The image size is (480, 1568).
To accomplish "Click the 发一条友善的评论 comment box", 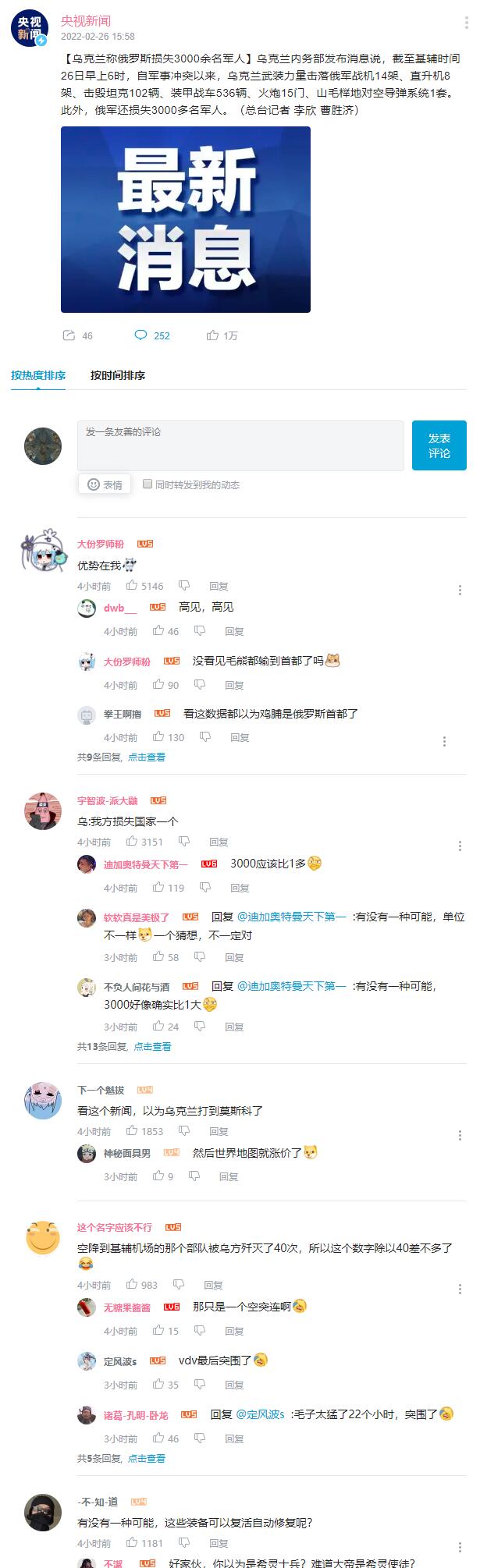I will point(240,445).
